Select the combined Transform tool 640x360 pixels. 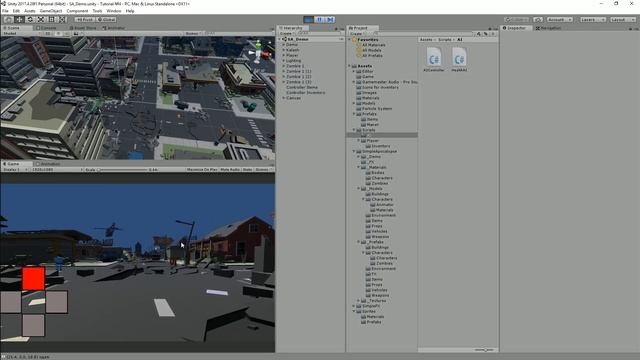62,19
